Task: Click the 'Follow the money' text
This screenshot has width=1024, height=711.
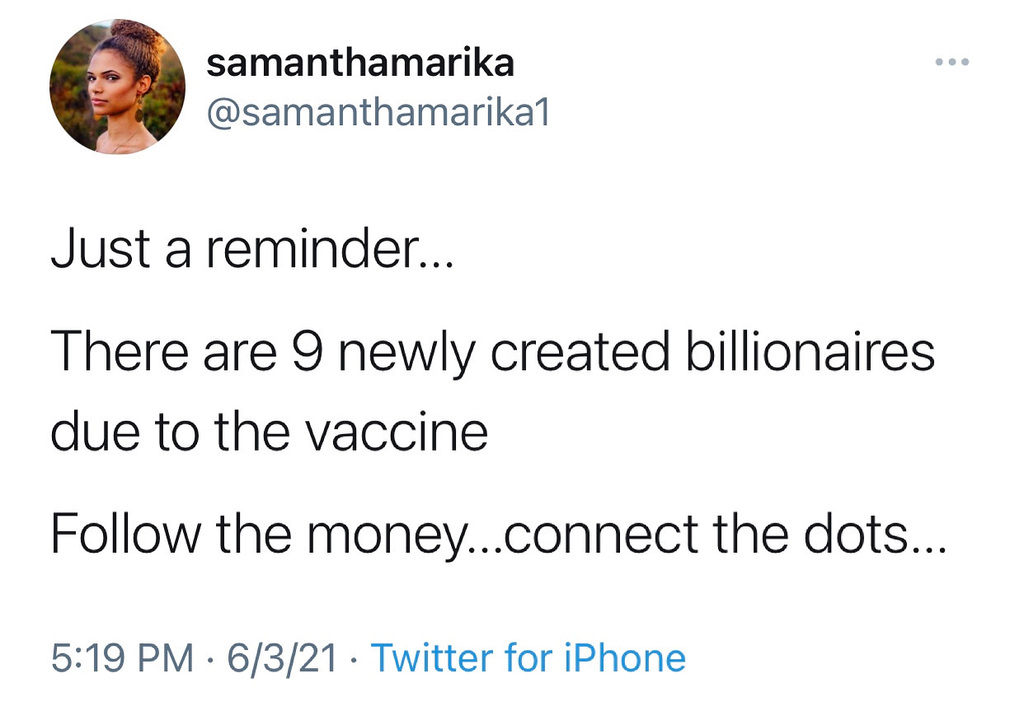Action: click(254, 538)
